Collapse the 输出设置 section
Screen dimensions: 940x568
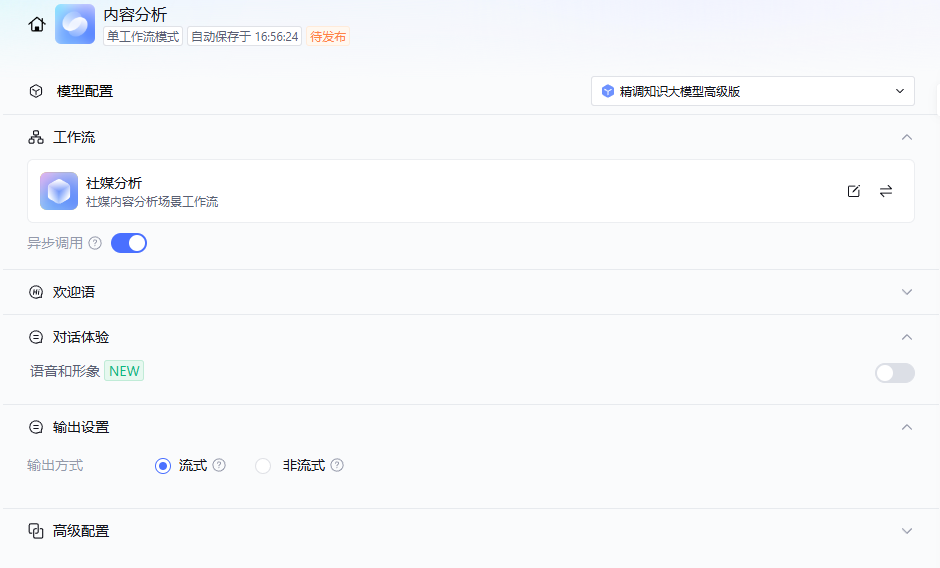coord(906,427)
